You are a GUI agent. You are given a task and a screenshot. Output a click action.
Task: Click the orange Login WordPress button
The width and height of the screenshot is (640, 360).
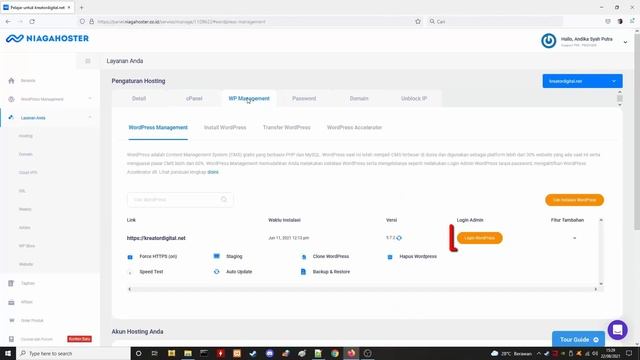click(480, 238)
